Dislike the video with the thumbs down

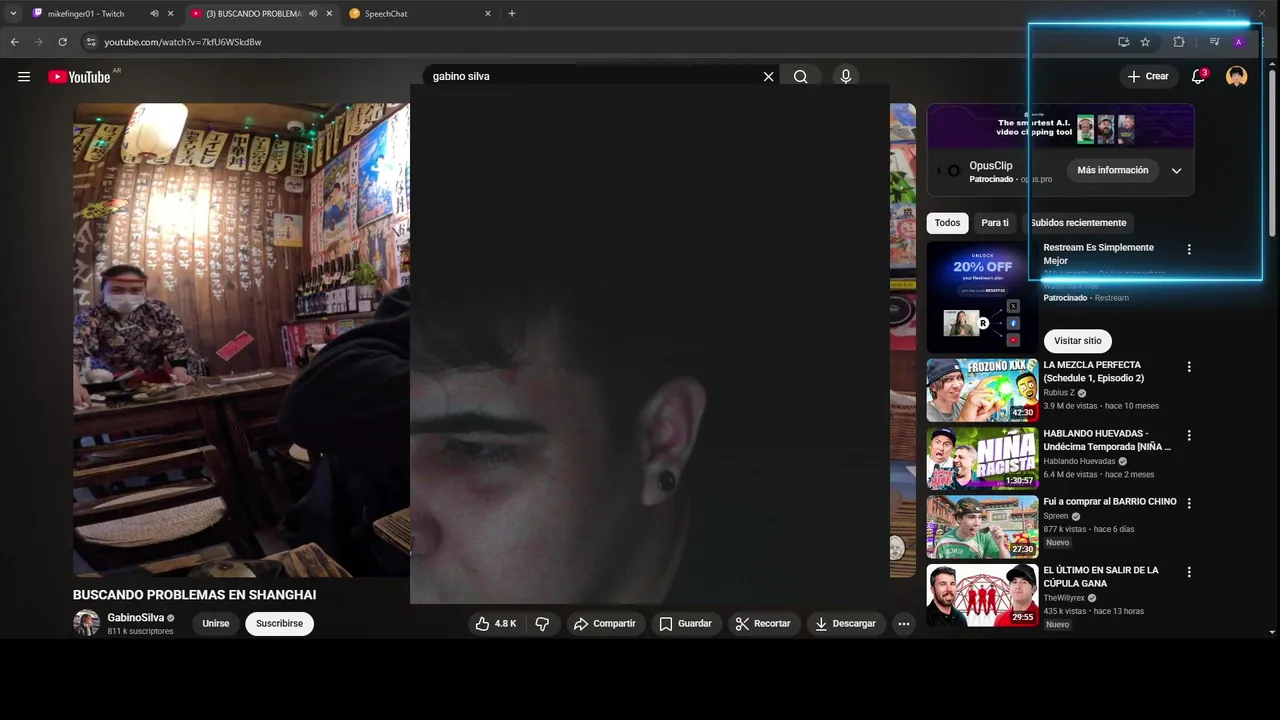pyautogui.click(x=542, y=623)
